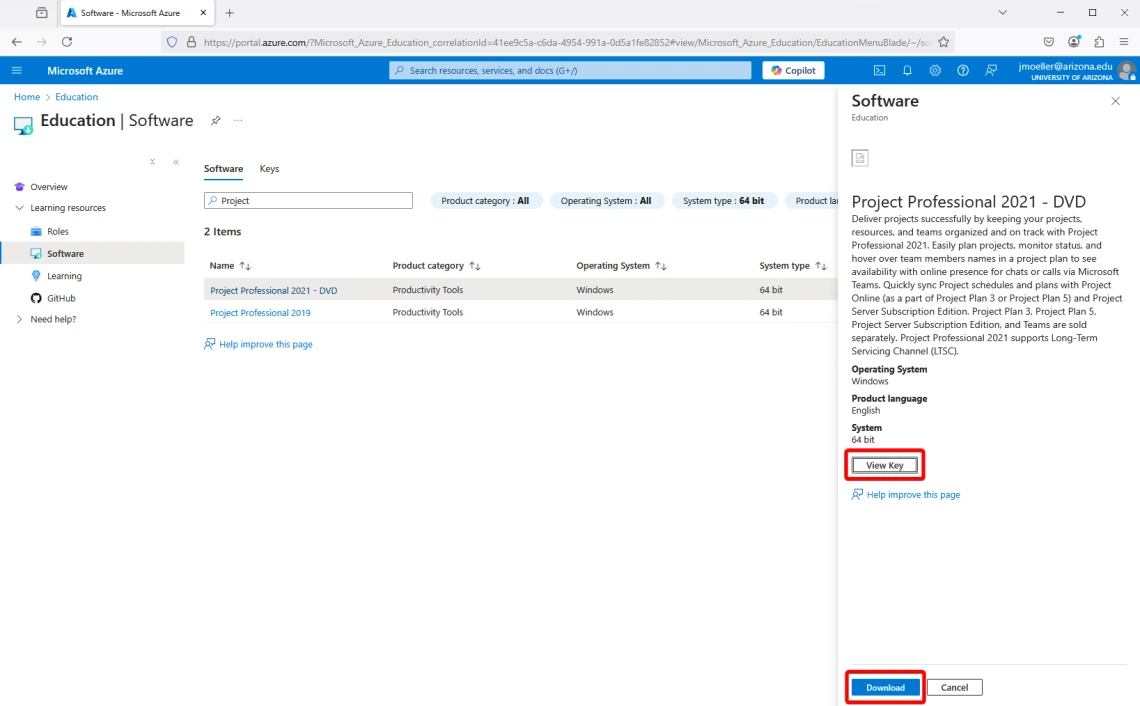Open the Help question mark icon
This screenshot has height=706, width=1140.
[x=963, y=71]
